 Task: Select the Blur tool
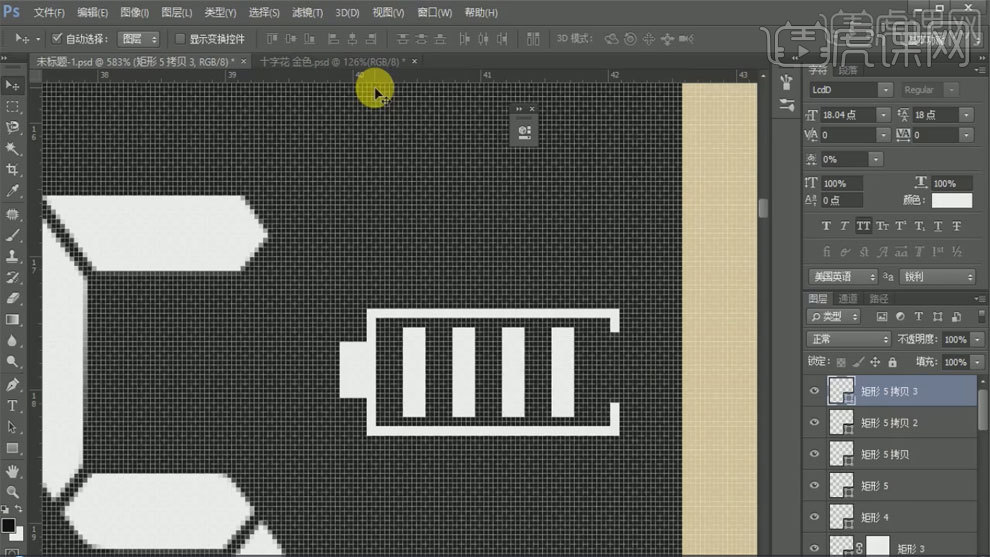pos(12,341)
